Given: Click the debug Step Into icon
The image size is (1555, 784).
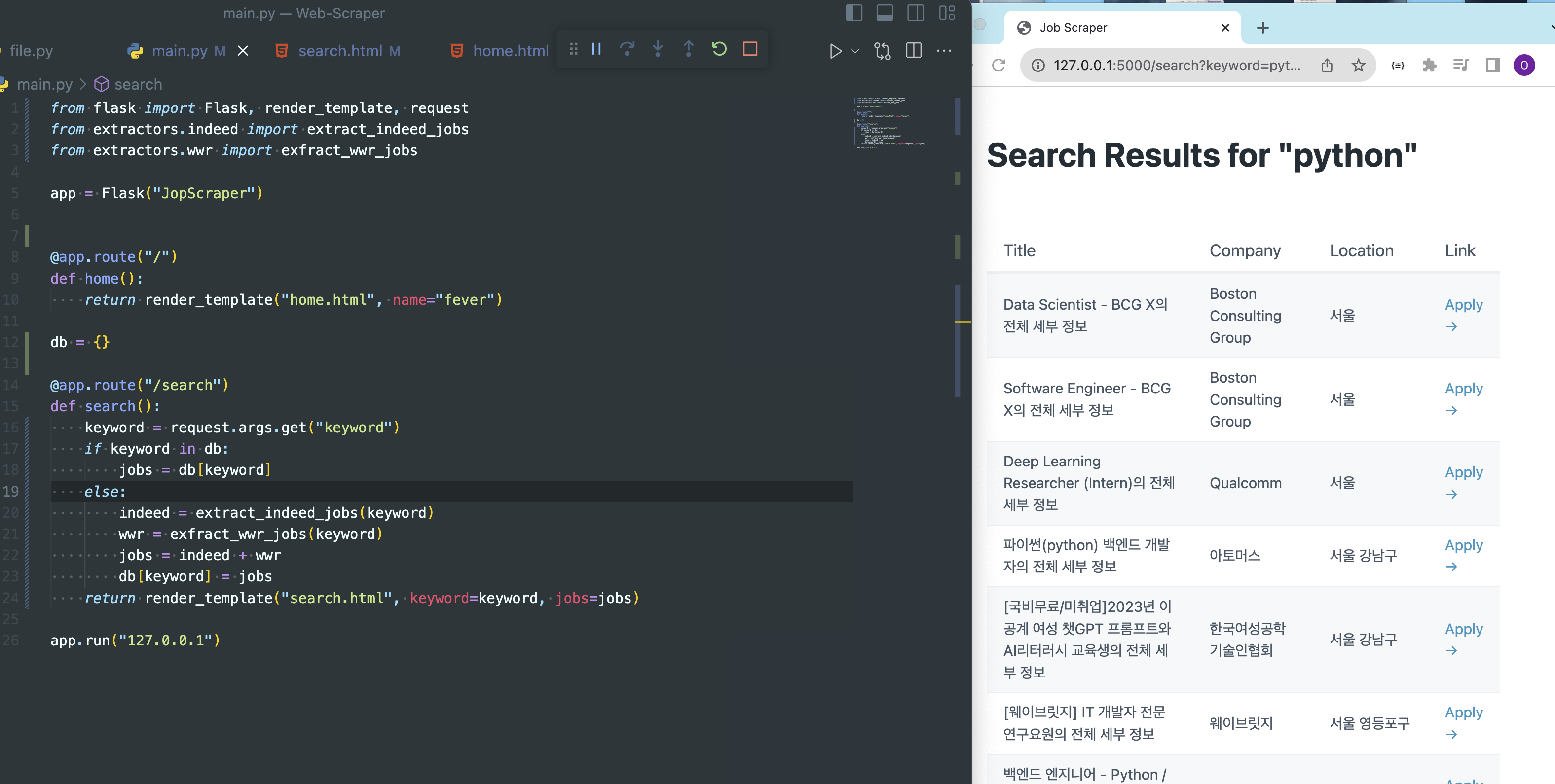Looking at the screenshot, I should (x=658, y=49).
